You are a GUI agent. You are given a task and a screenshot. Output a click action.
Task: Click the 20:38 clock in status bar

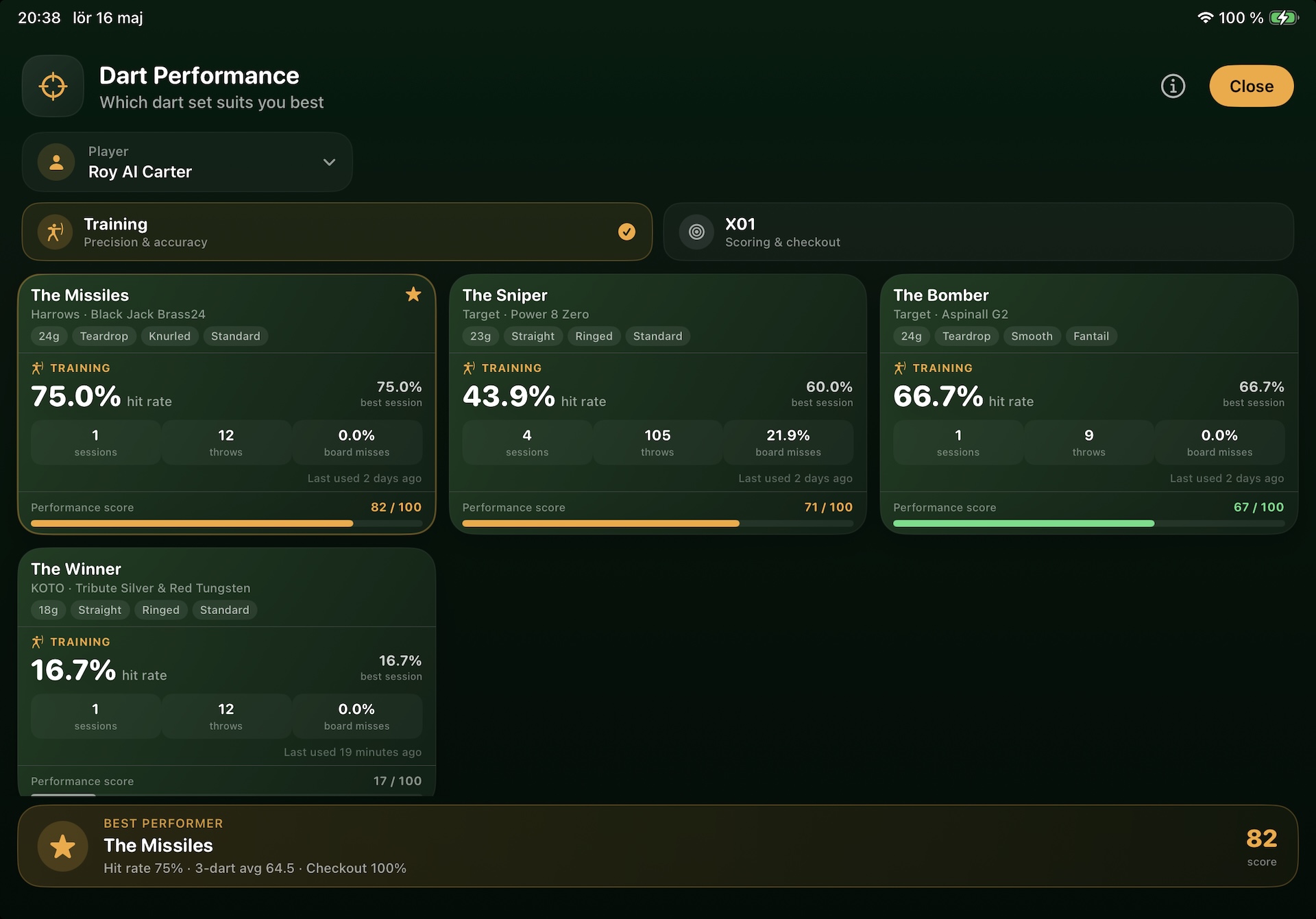(x=39, y=18)
